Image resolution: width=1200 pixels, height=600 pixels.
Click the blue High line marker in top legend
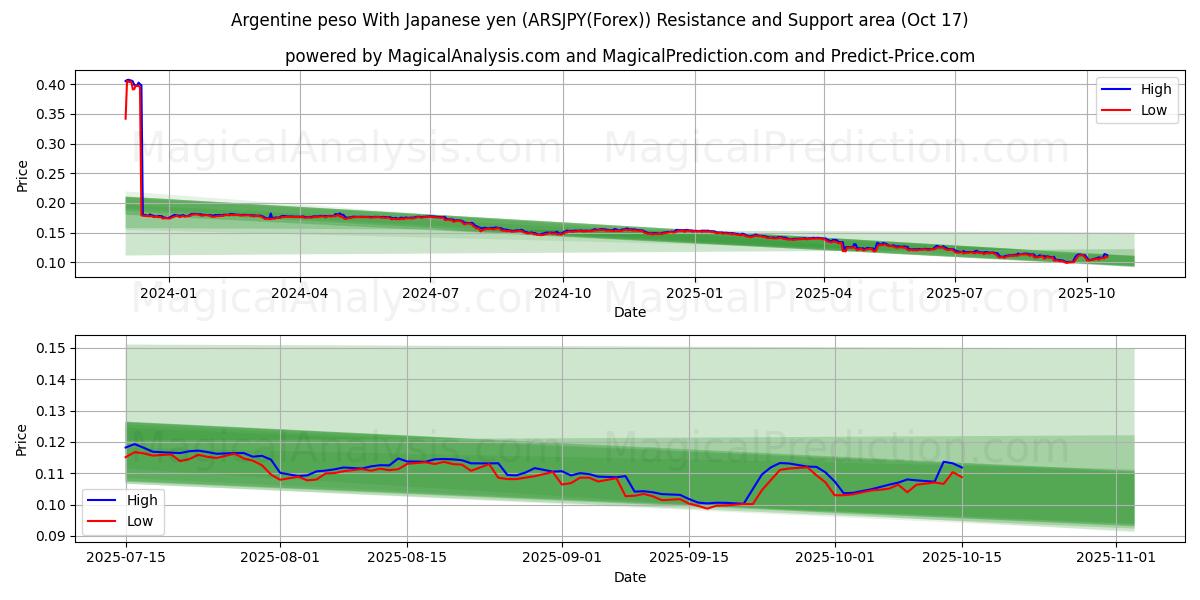(1116, 89)
